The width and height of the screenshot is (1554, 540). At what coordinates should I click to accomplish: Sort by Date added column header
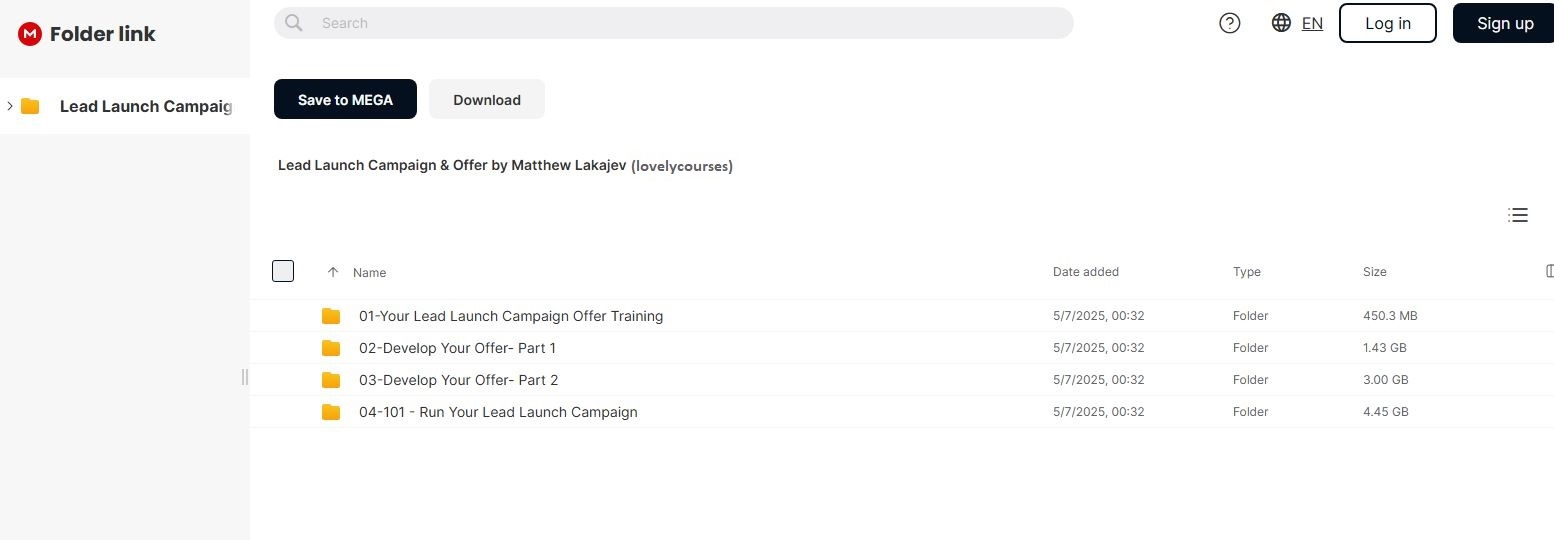(x=1085, y=272)
